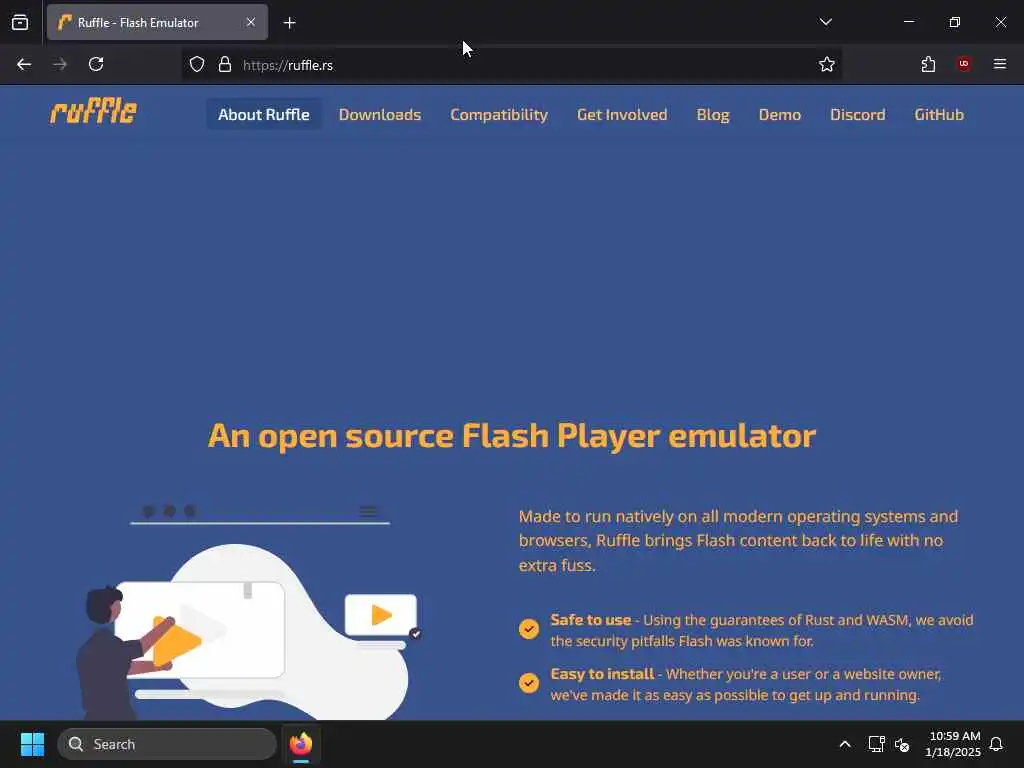Screen dimensions: 1024x768
Task: Click the Firefox taskbar icon
Action: point(301,744)
